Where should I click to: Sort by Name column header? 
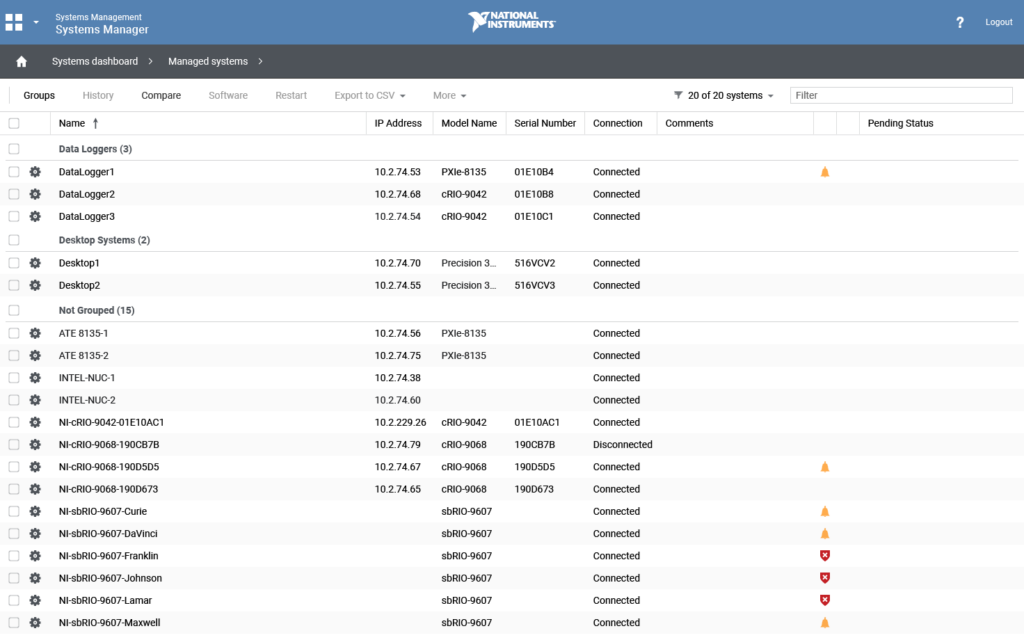click(72, 123)
